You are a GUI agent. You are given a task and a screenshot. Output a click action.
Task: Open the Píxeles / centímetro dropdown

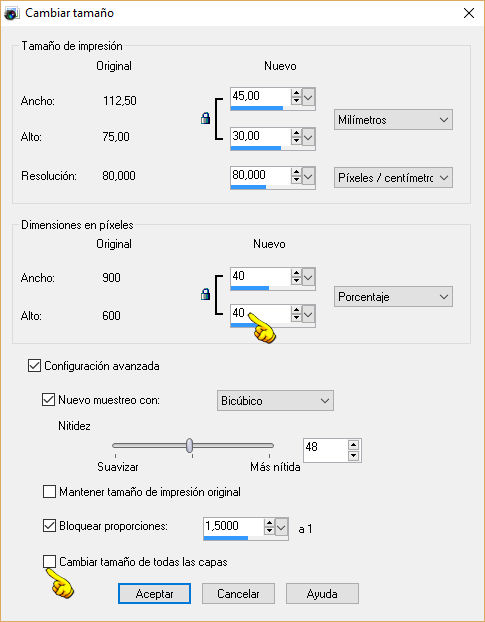click(393, 178)
